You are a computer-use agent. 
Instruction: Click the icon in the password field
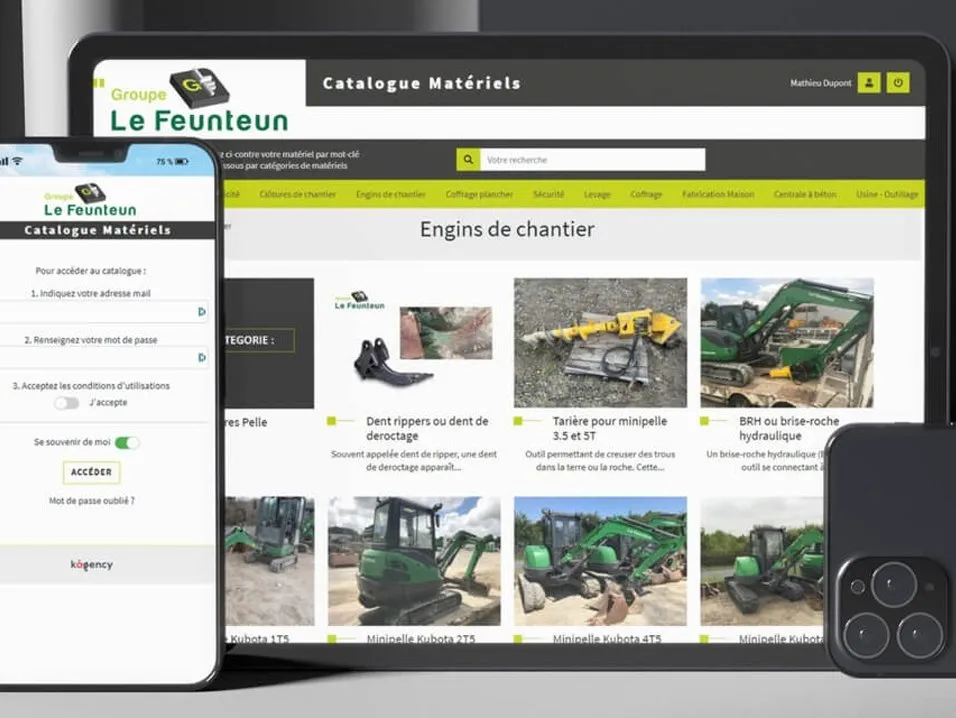pos(202,357)
